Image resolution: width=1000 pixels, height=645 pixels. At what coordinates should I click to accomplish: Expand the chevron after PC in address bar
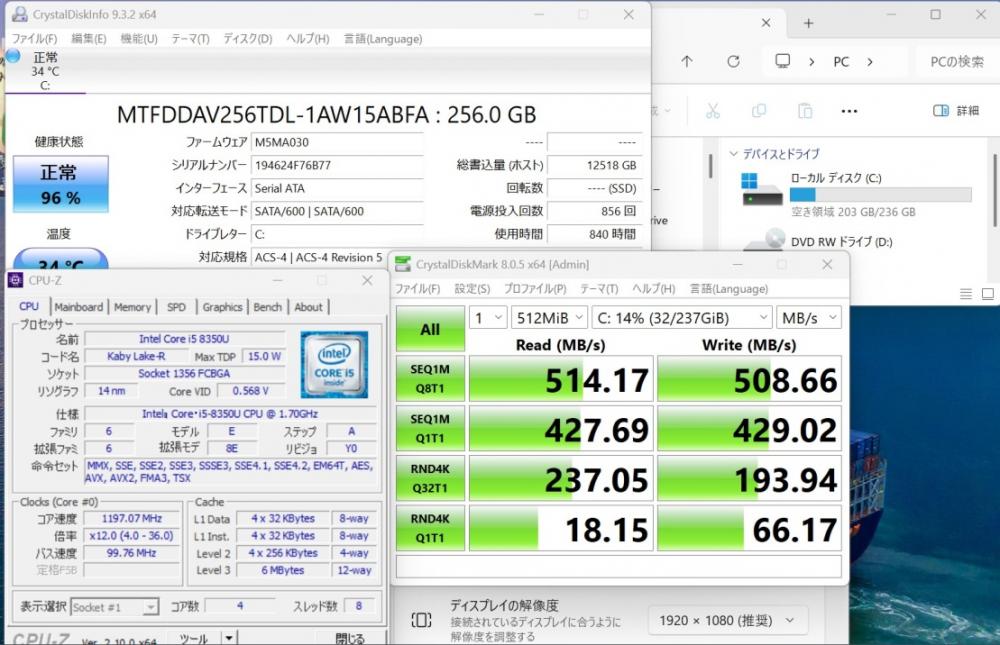tap(870, 62)
